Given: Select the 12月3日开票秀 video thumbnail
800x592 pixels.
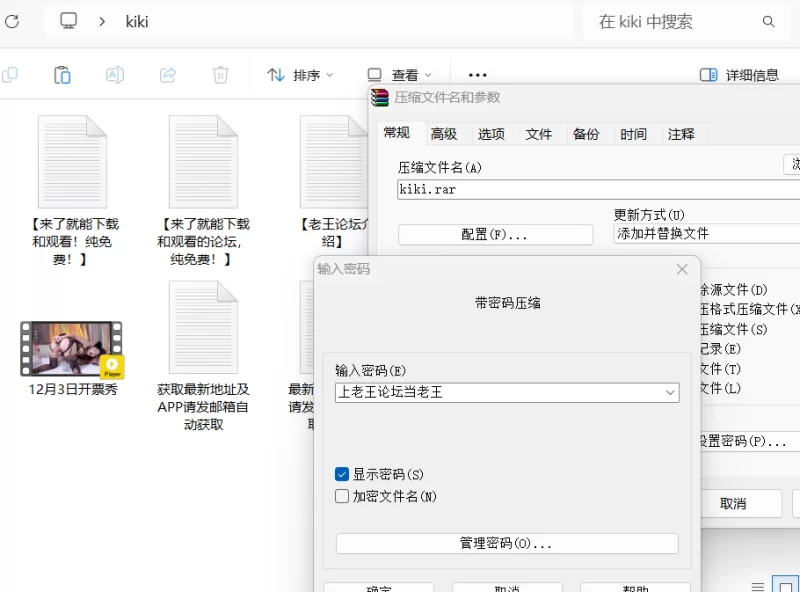Looking at the screenshot, I should click(72, 349).
